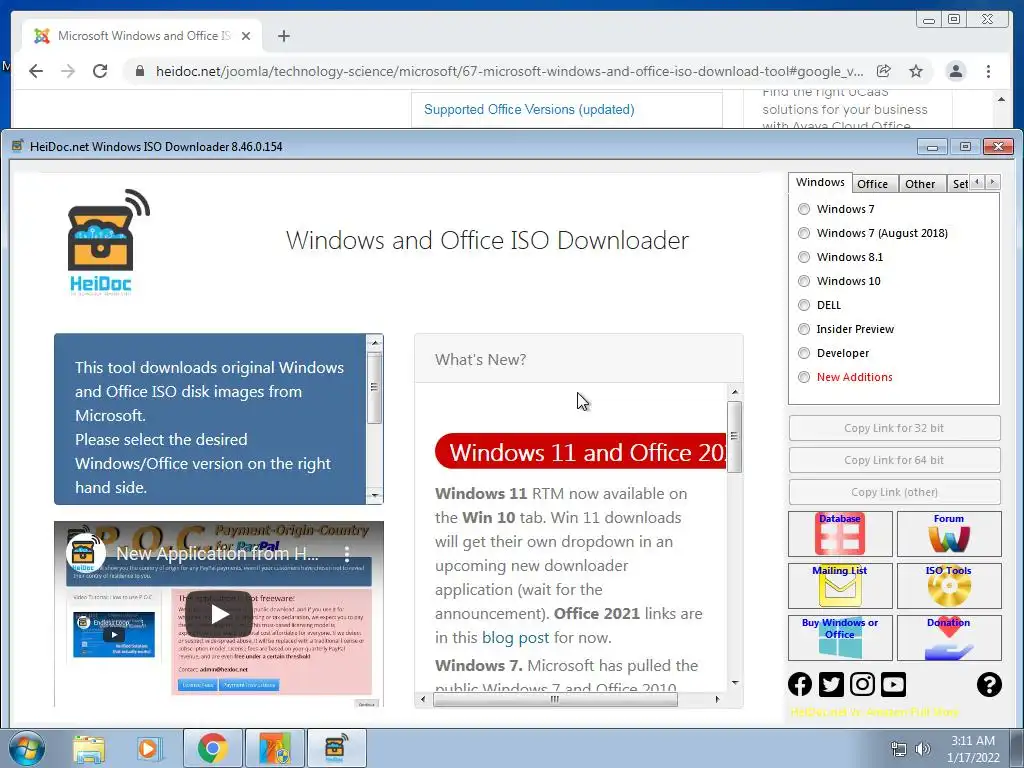Open Chrome three-dot menu
The width and height of the screenshot is (1024, 768).
click(x=988, y=71)
